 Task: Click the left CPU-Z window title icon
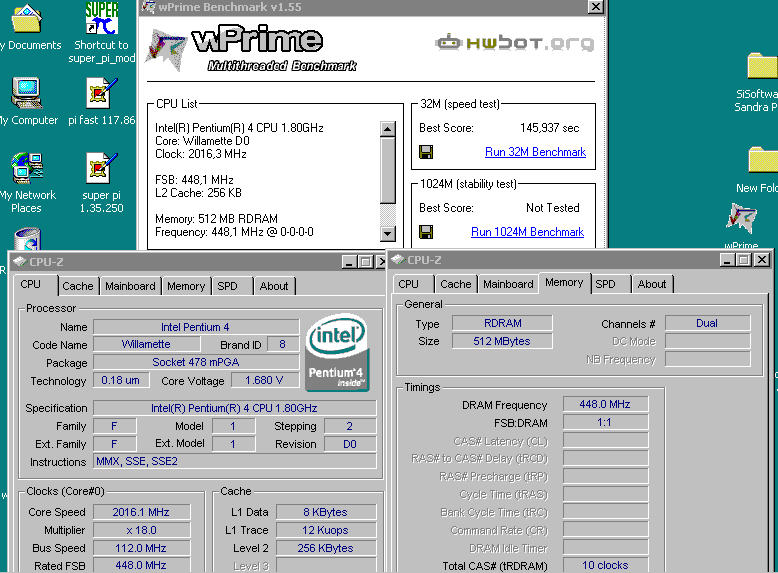coord(19,261)
